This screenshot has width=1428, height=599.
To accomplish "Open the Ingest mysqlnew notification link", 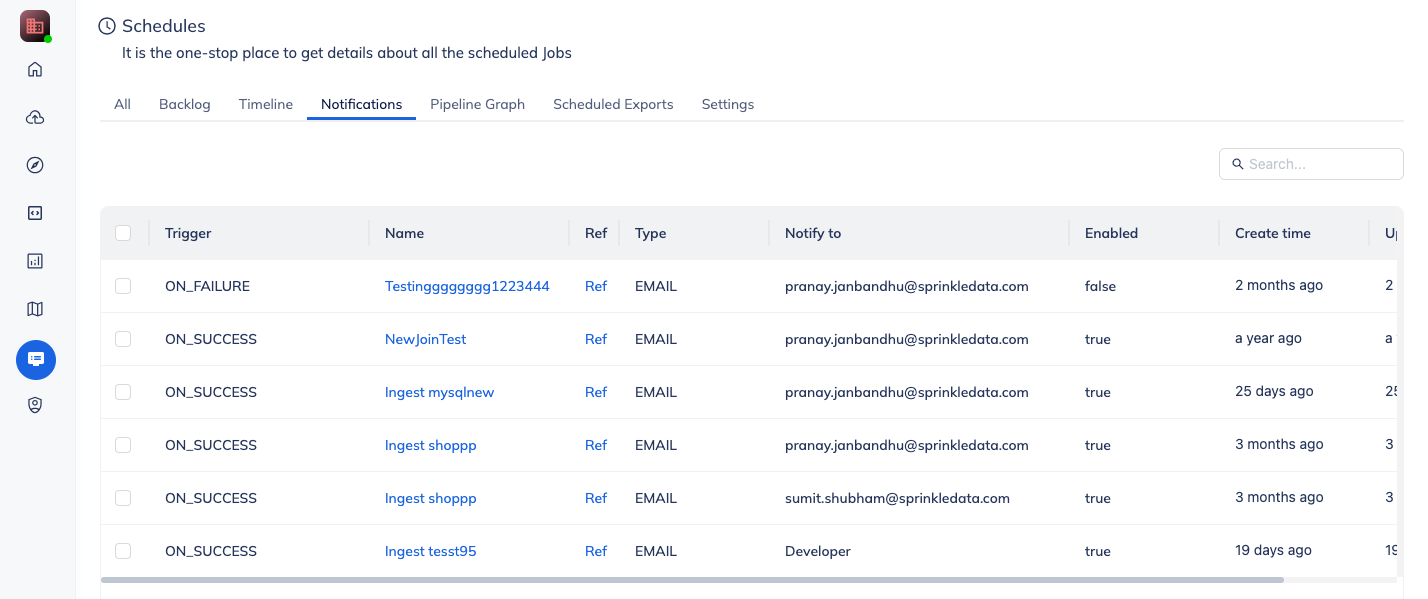I will pyautogui.click(x=439, y=392).
